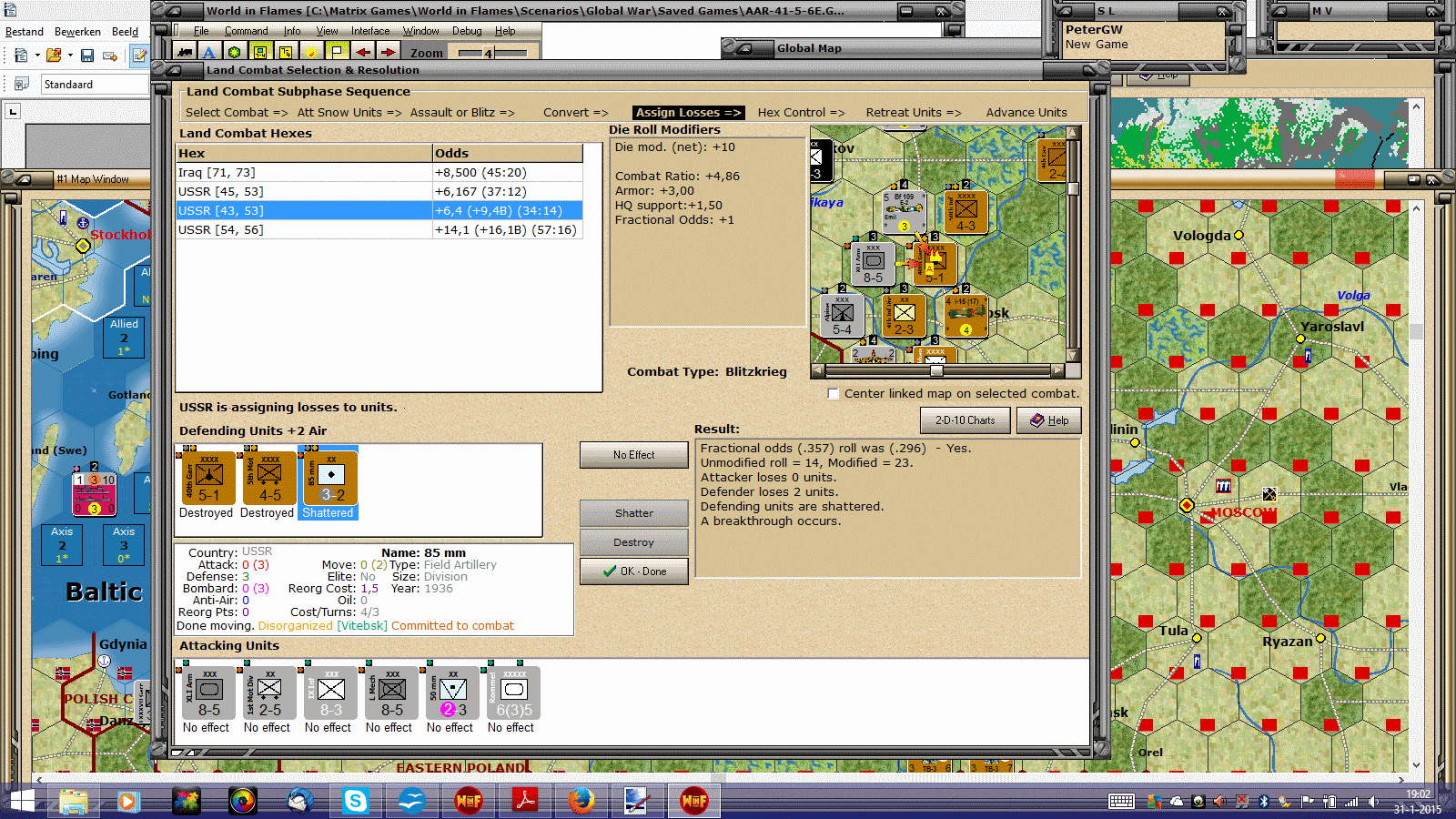The height and width of the screenshot is (819, 1456).
Task: Click the Windows Start button
Action: [x=21, y=801]
